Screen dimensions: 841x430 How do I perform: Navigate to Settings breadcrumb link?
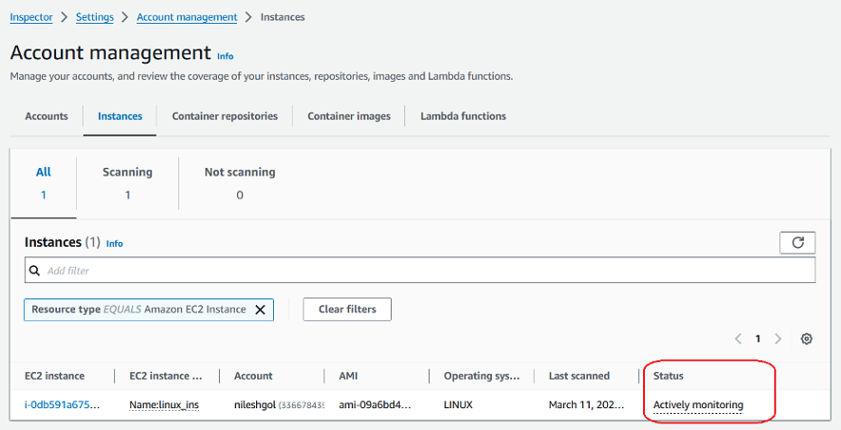click(95, 17)
